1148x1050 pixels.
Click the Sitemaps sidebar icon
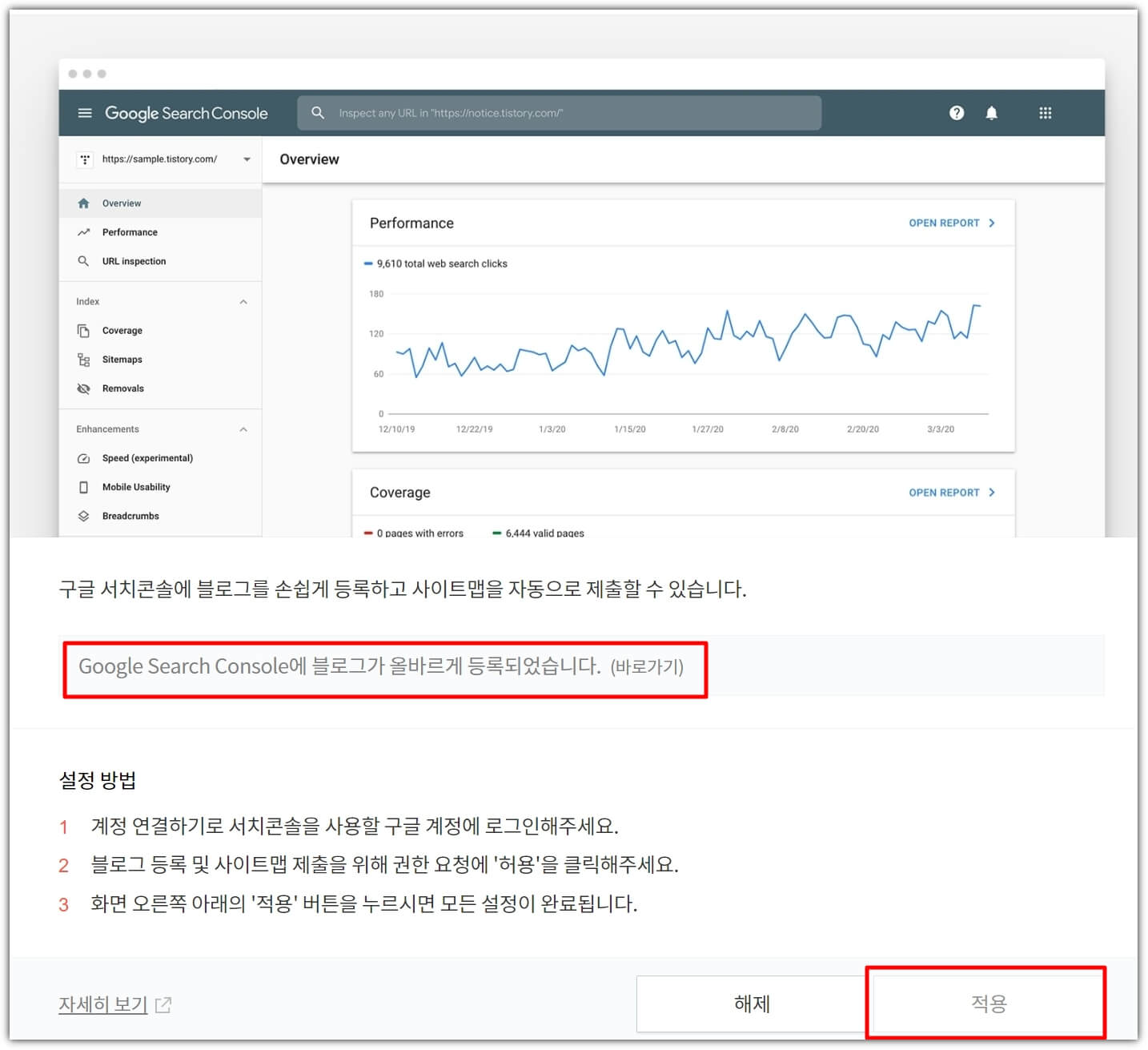pos(84,359)
